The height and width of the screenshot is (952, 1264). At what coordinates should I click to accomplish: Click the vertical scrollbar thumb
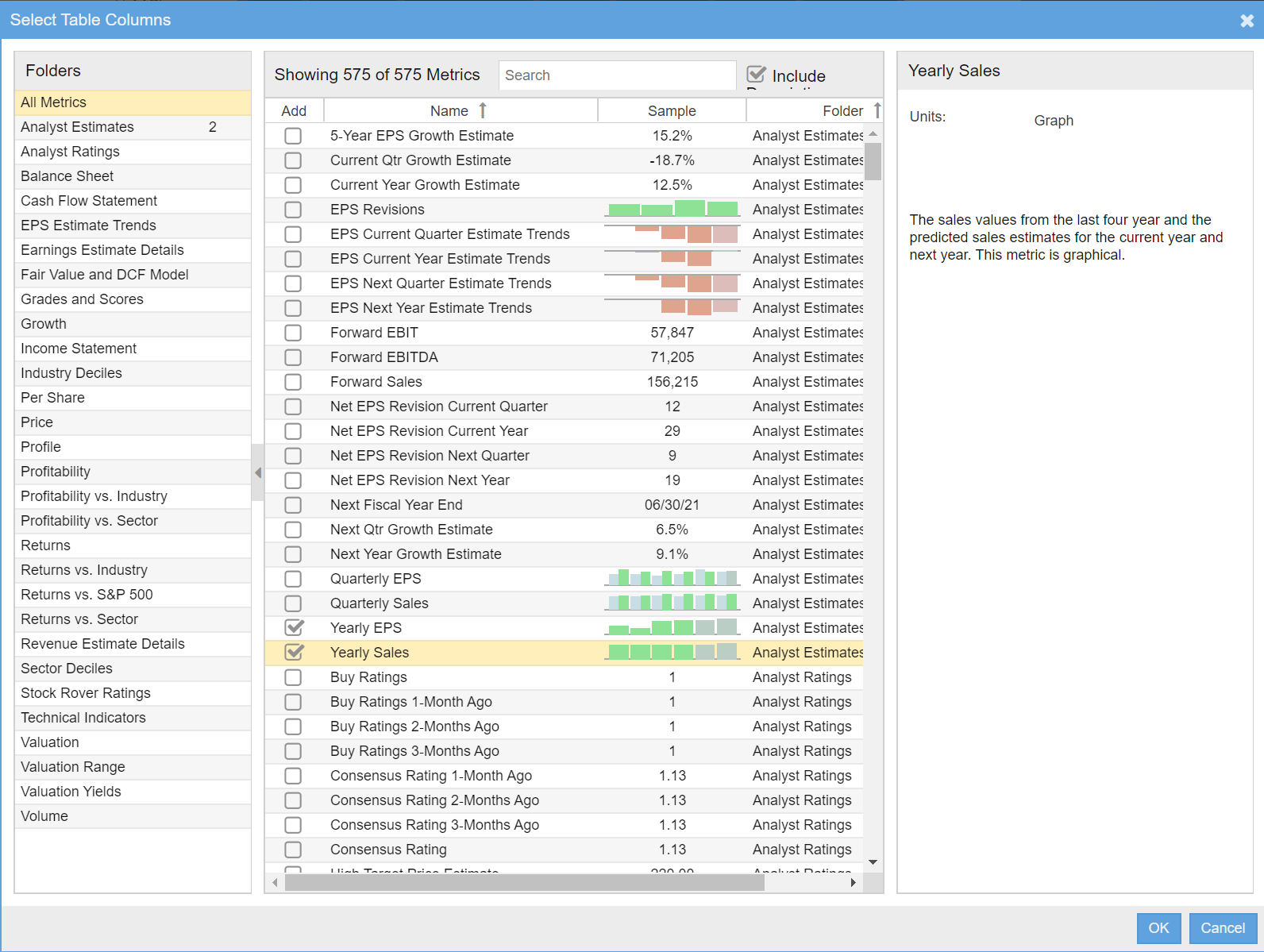coord(873,161)
